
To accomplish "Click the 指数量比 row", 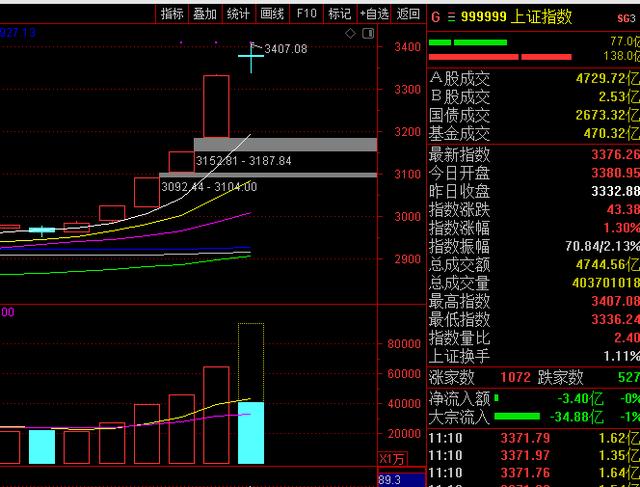I will (534, 338).
